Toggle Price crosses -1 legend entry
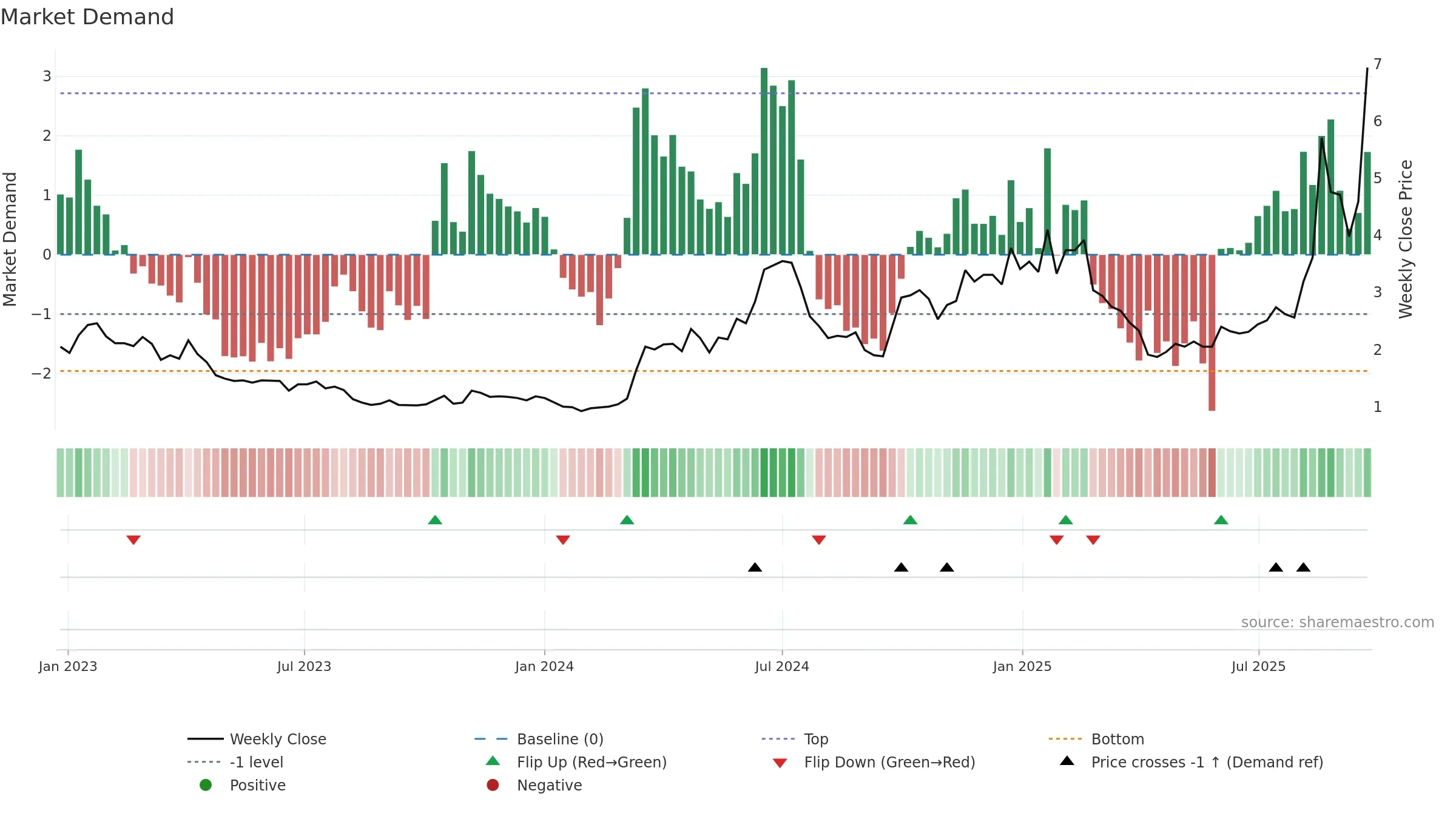The image size is (1456, 819). click(1191, 762)
